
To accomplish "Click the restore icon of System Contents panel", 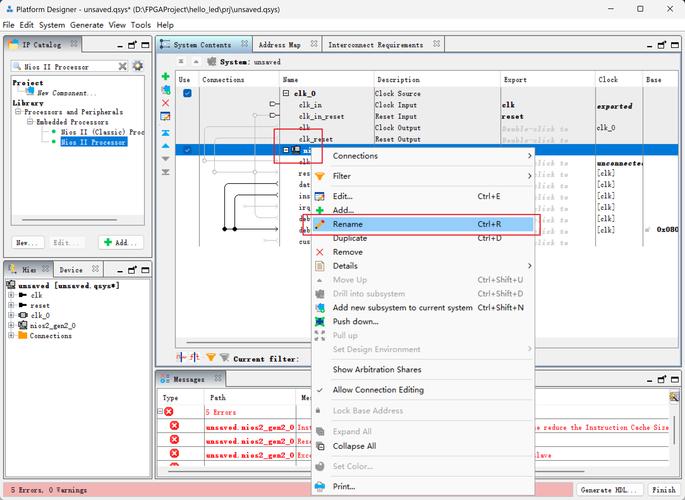I will pyautogui.click(x=662, y=45).
